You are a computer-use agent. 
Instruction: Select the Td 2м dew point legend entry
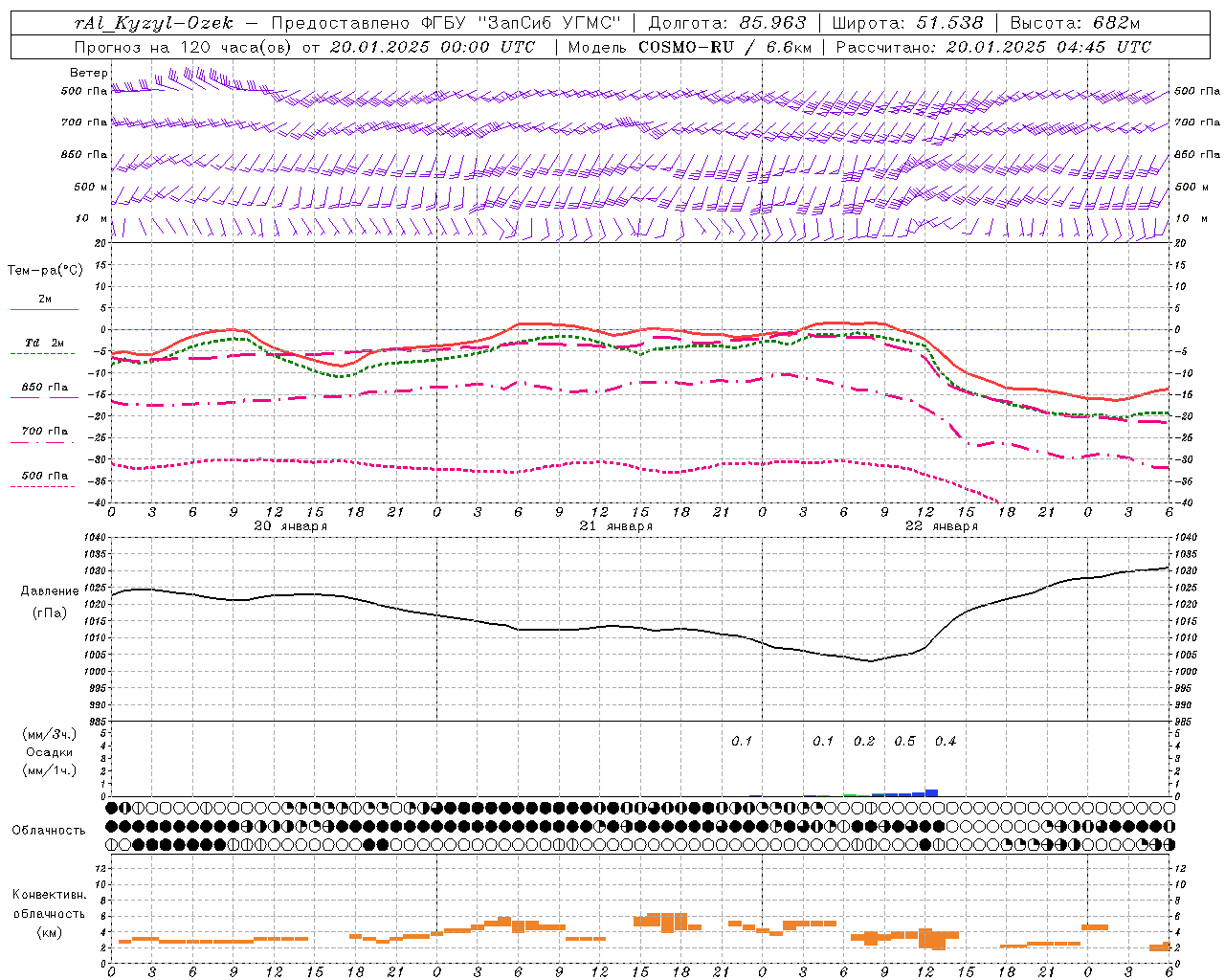(45, 343)
